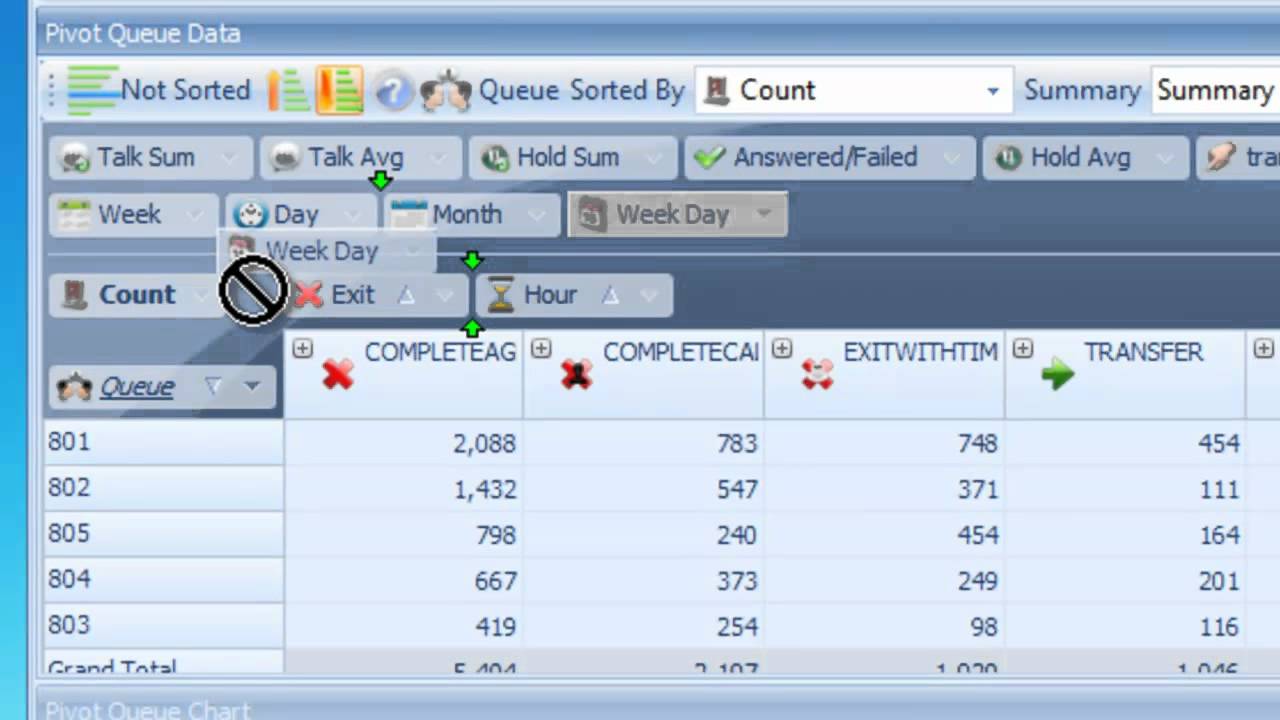Open Queue field filter dropdown arrow
Screen dimensions: 1280x720
click(x=252, y=386)
